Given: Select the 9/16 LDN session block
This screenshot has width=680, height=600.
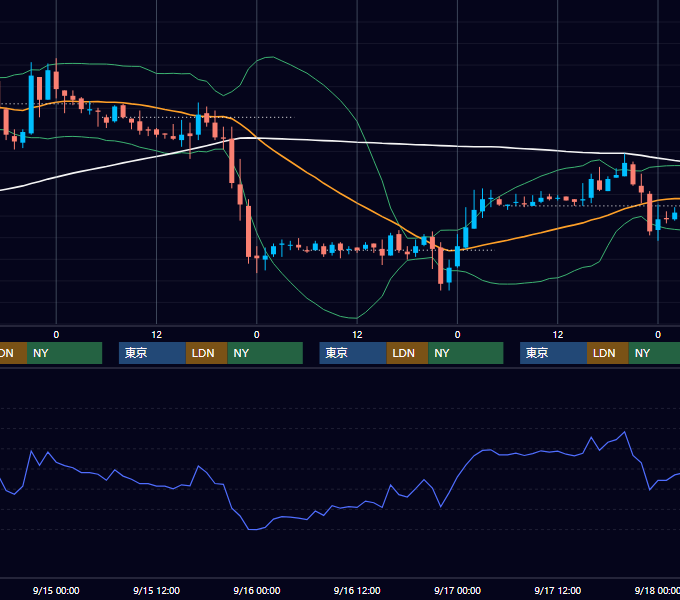Looking at the screenshot, I should tap(407, 353).
